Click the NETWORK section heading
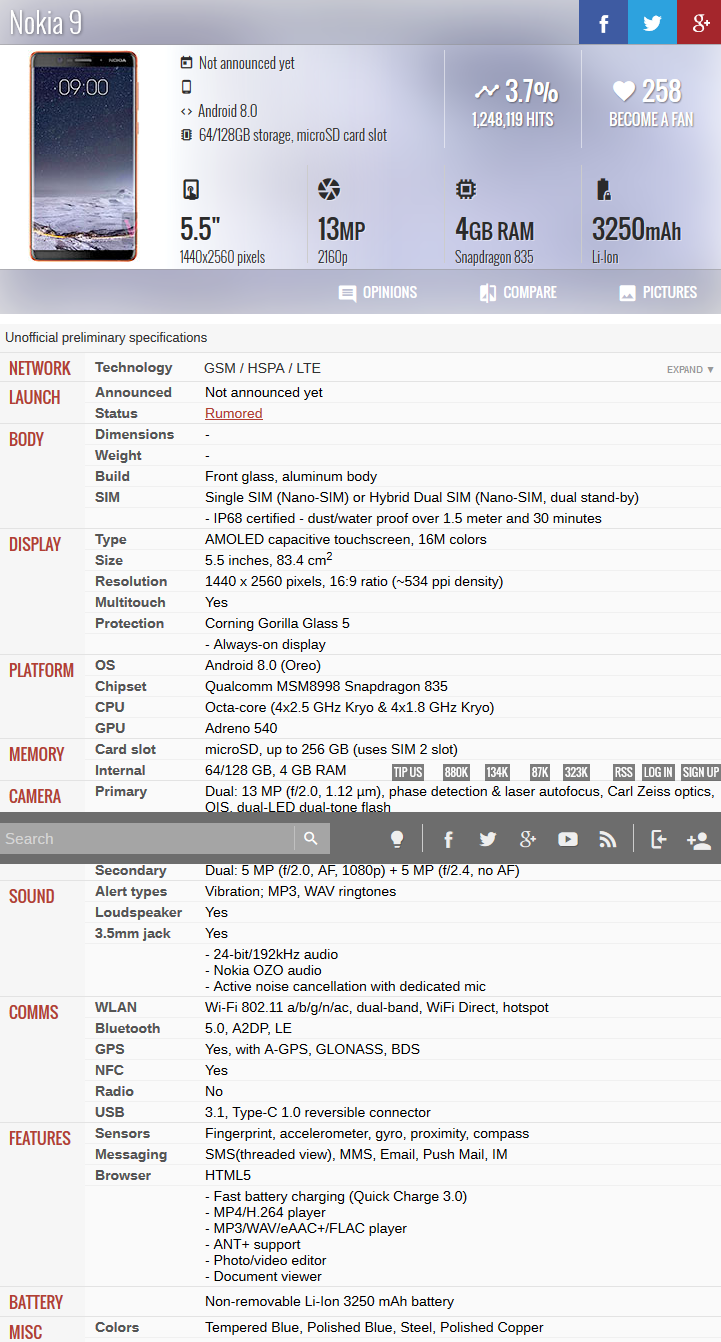This screenshot has height=1342, width=721. point(40,368)
